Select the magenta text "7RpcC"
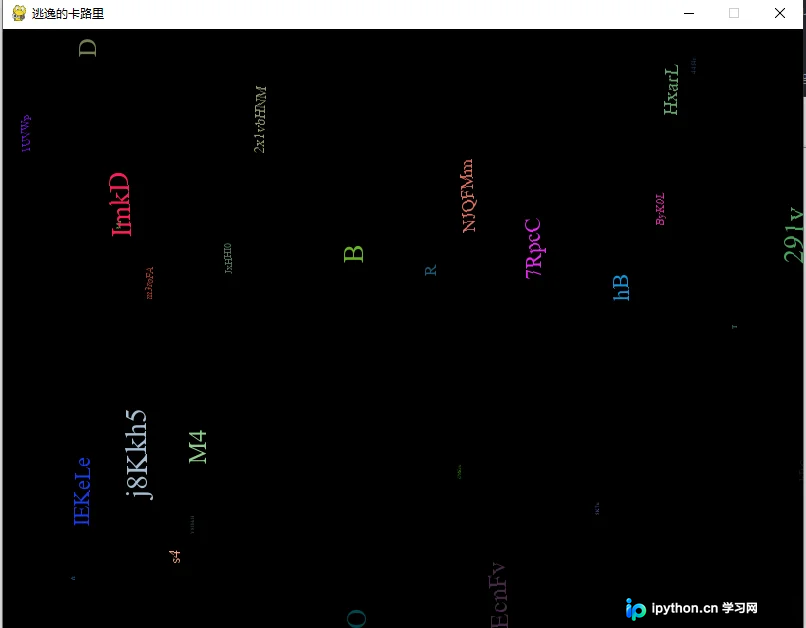 click(533, 248)
